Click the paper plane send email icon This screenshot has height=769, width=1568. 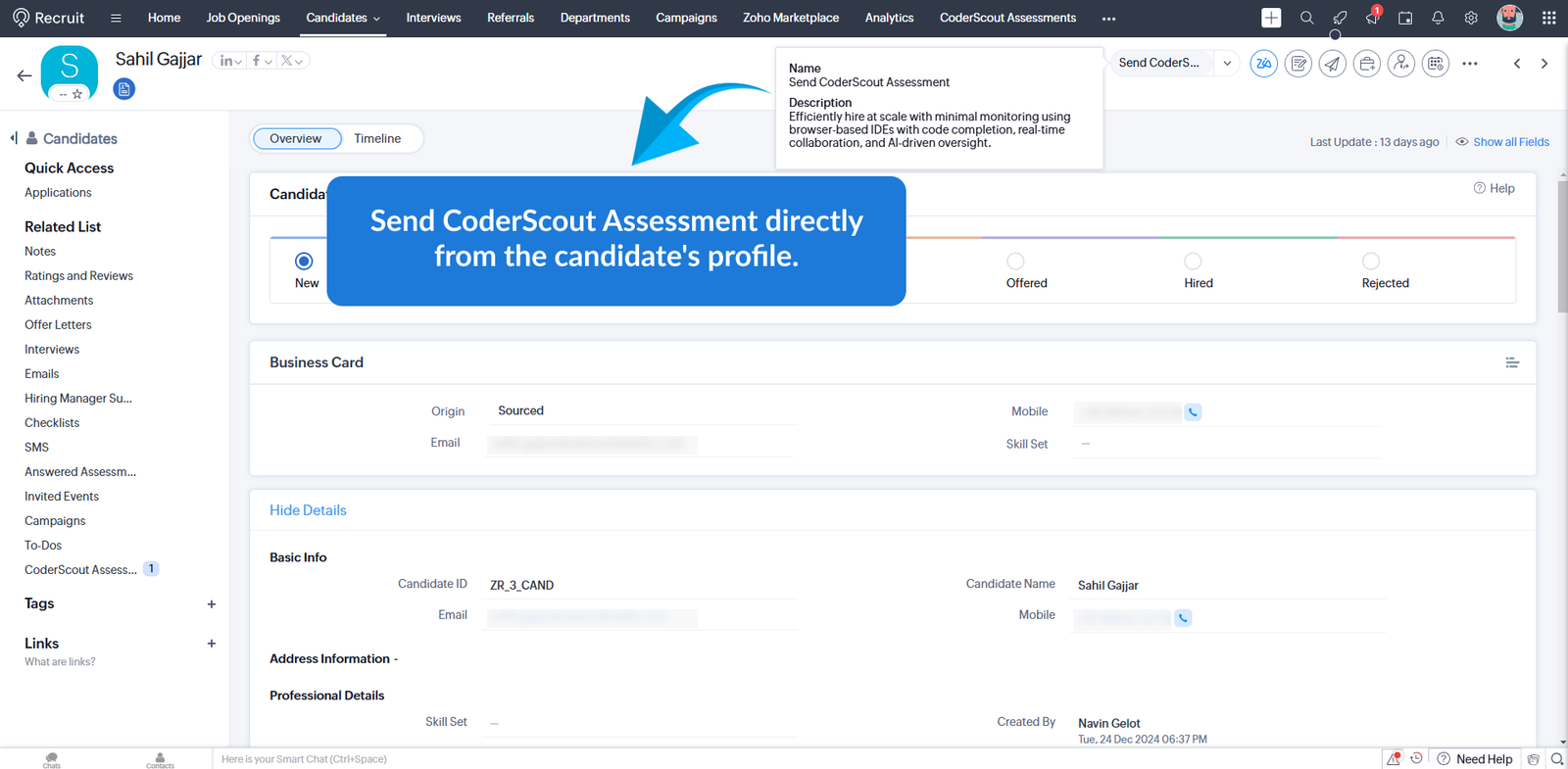(1332, 64)
